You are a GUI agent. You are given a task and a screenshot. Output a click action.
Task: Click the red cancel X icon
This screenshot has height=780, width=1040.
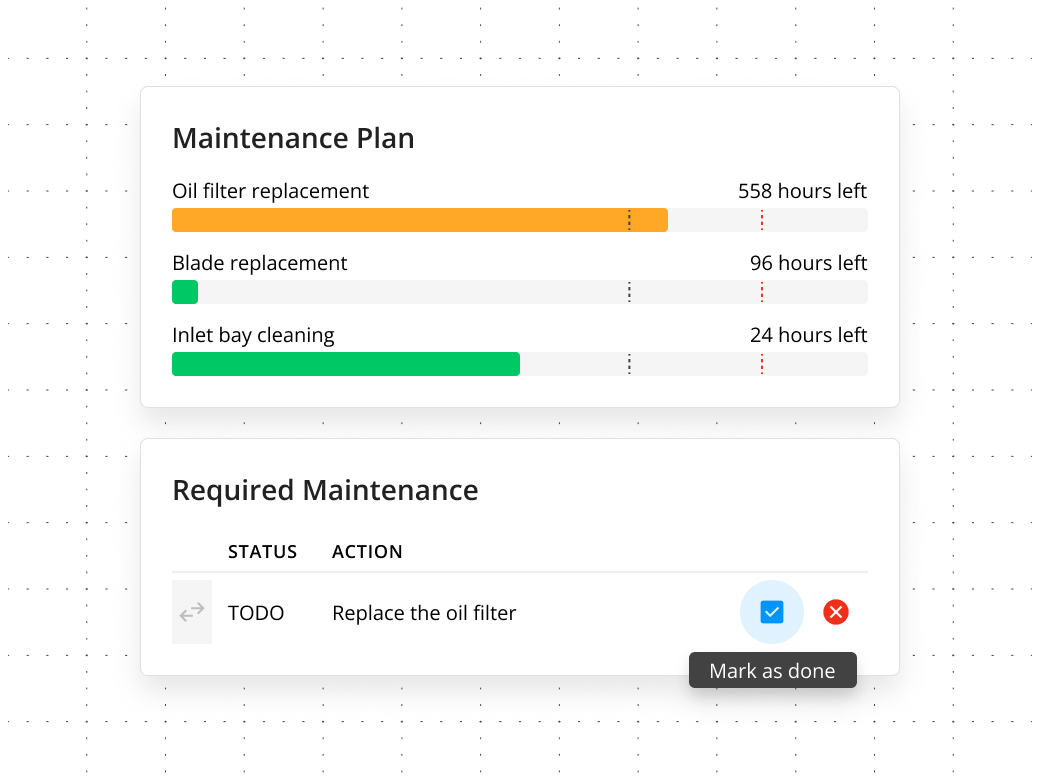click(x=836, y=612)
